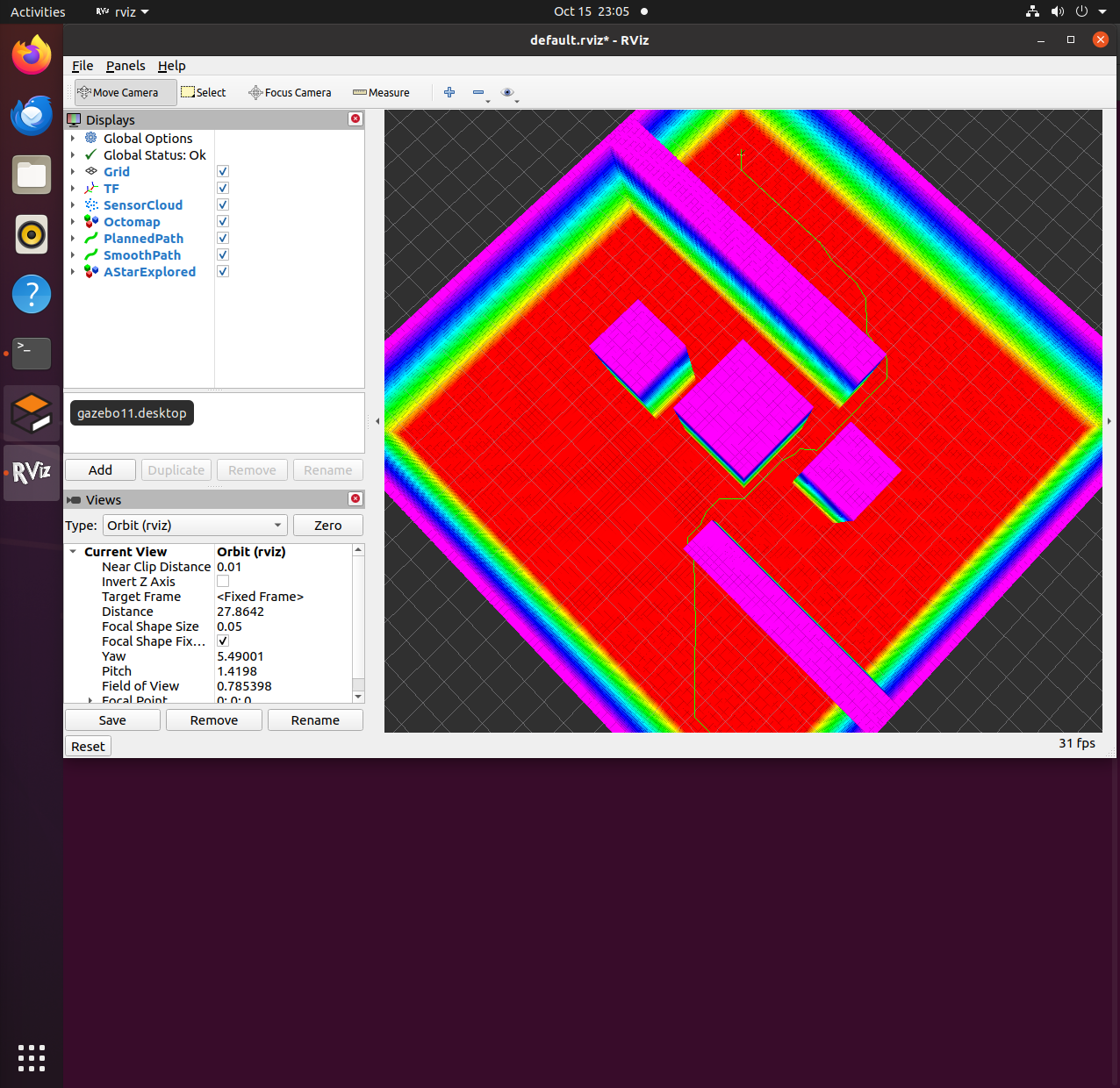Screen dimensions: 1120x1088
Task: Choose the Measure tool
Action: click(x=381, y=92)
